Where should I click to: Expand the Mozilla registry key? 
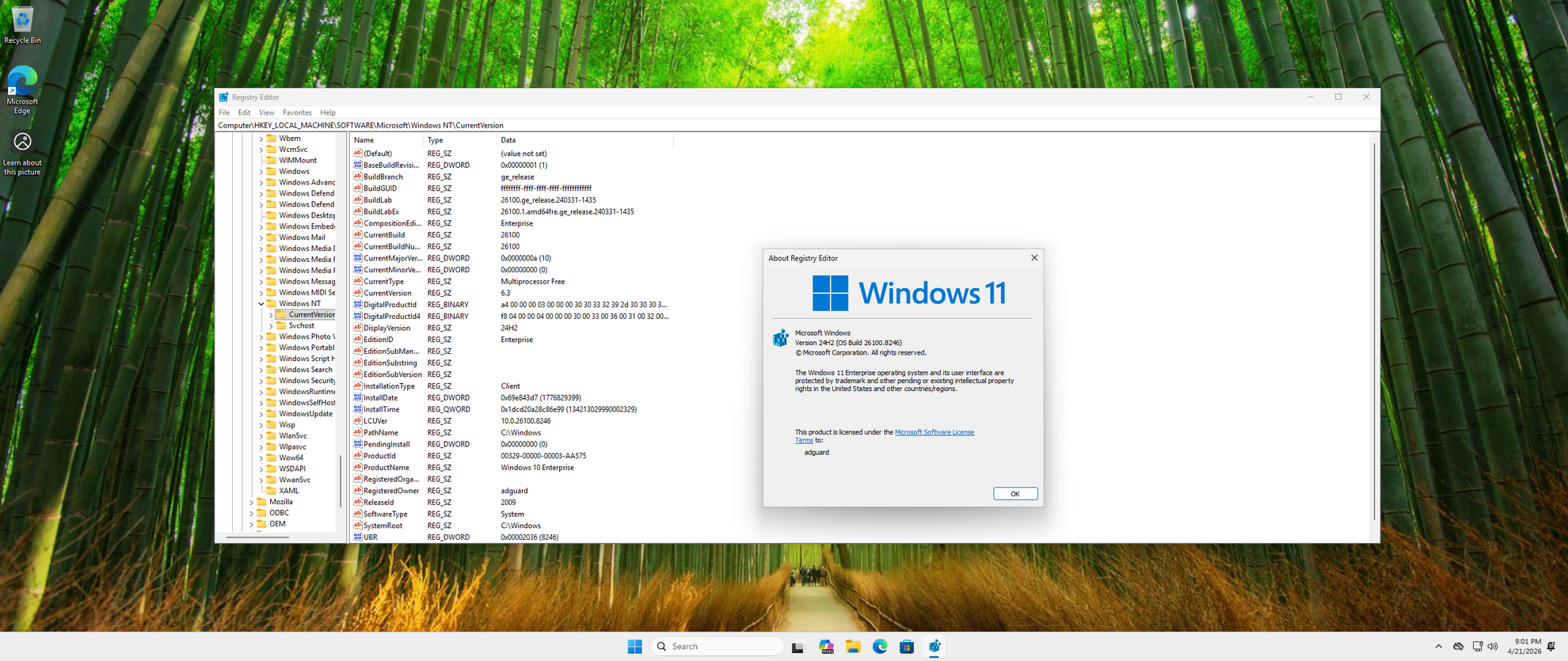click(x=252, y=502)
